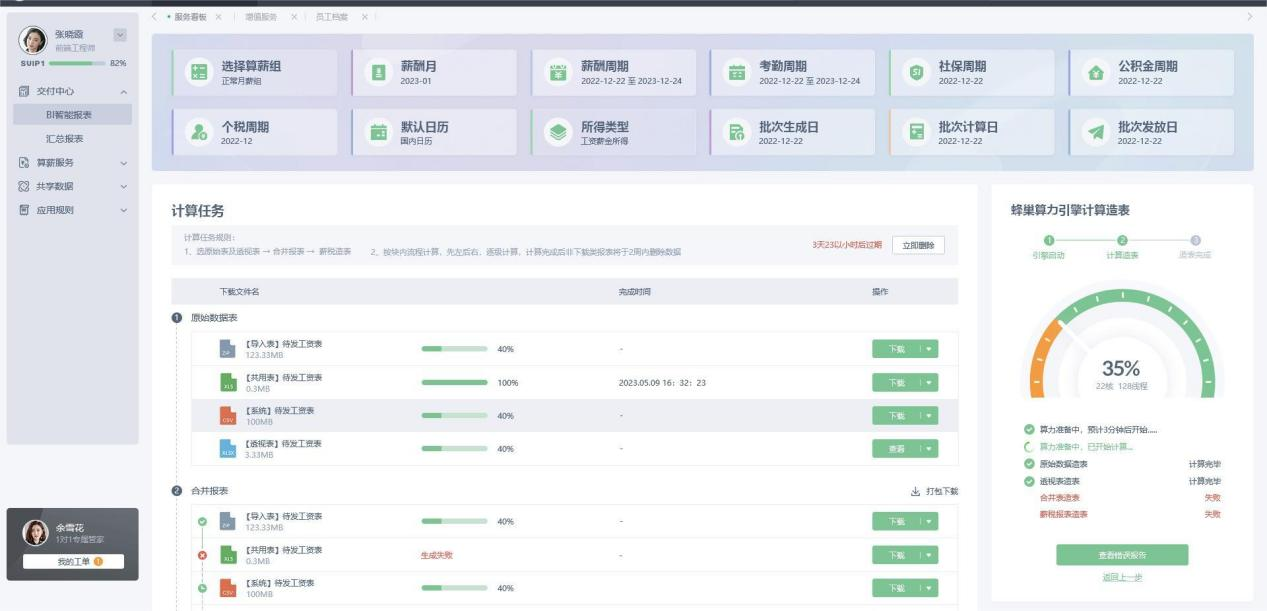Click the 立即删除 button
The image size is (1267, 611).
click(918, 245)
